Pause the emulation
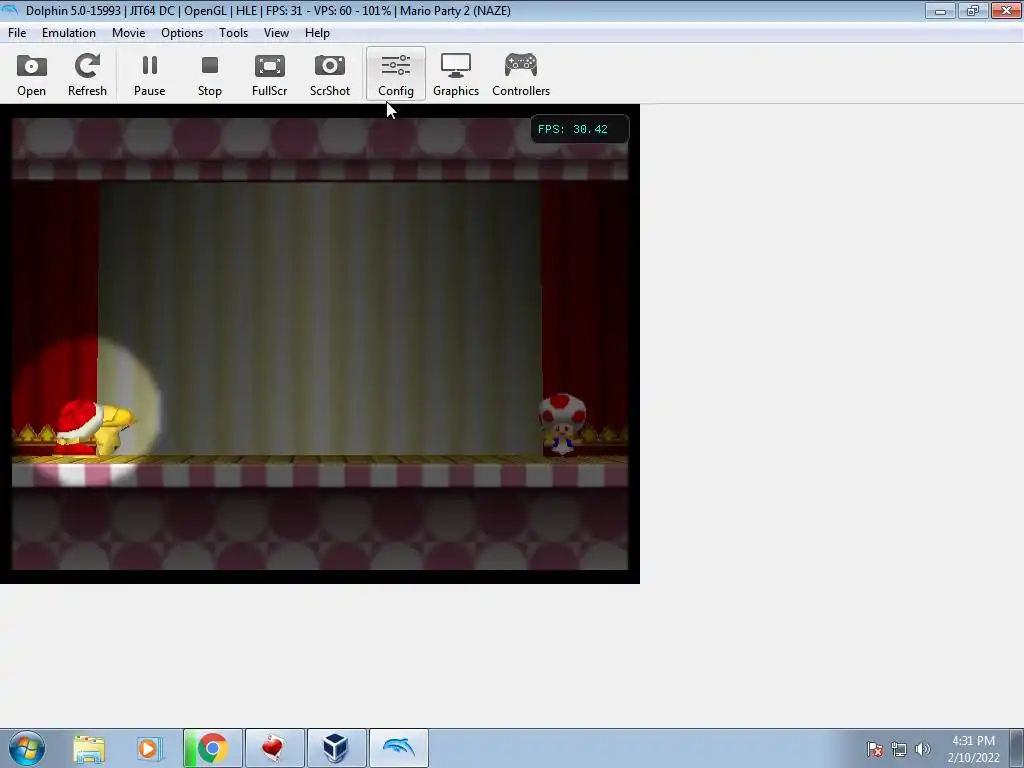The height and width of the screenshot is (768, 1024). click(150, 74)
